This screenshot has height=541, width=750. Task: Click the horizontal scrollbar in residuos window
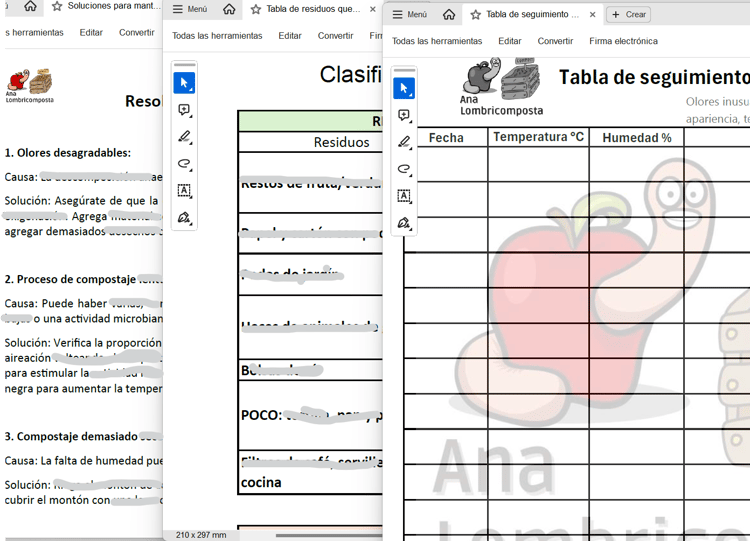329,535
